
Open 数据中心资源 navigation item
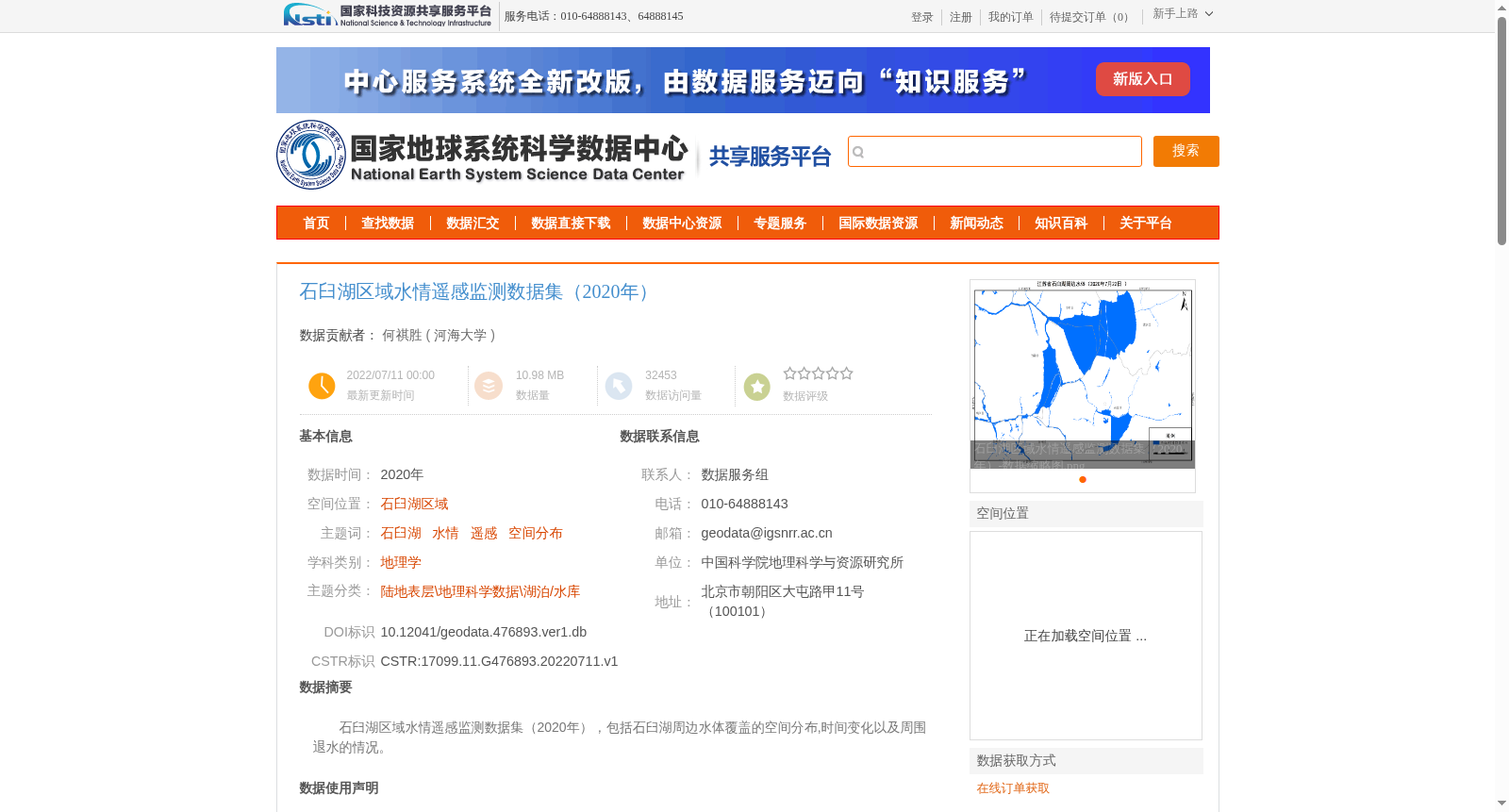682,224
